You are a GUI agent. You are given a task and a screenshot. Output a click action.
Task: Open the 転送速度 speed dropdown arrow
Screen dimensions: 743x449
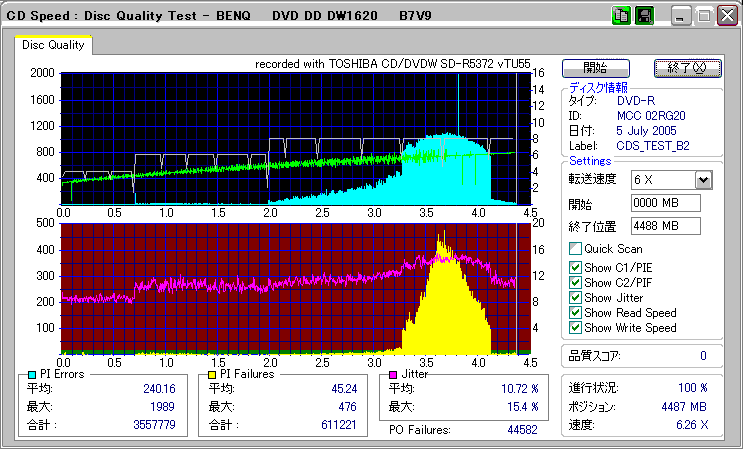[703, 180]
